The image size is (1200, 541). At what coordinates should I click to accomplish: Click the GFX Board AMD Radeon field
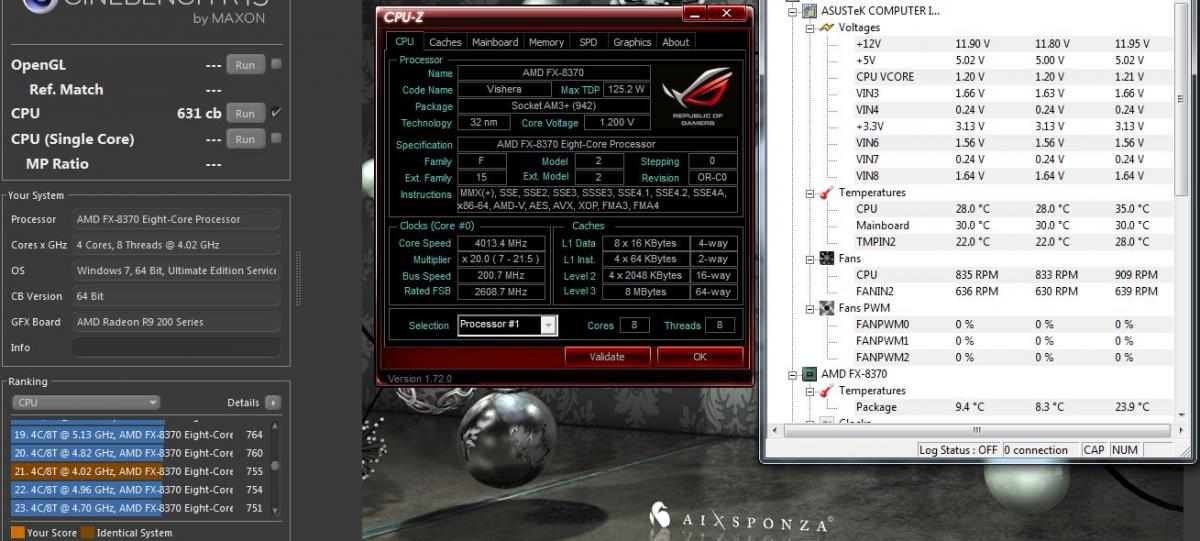[x=175, y=322]
